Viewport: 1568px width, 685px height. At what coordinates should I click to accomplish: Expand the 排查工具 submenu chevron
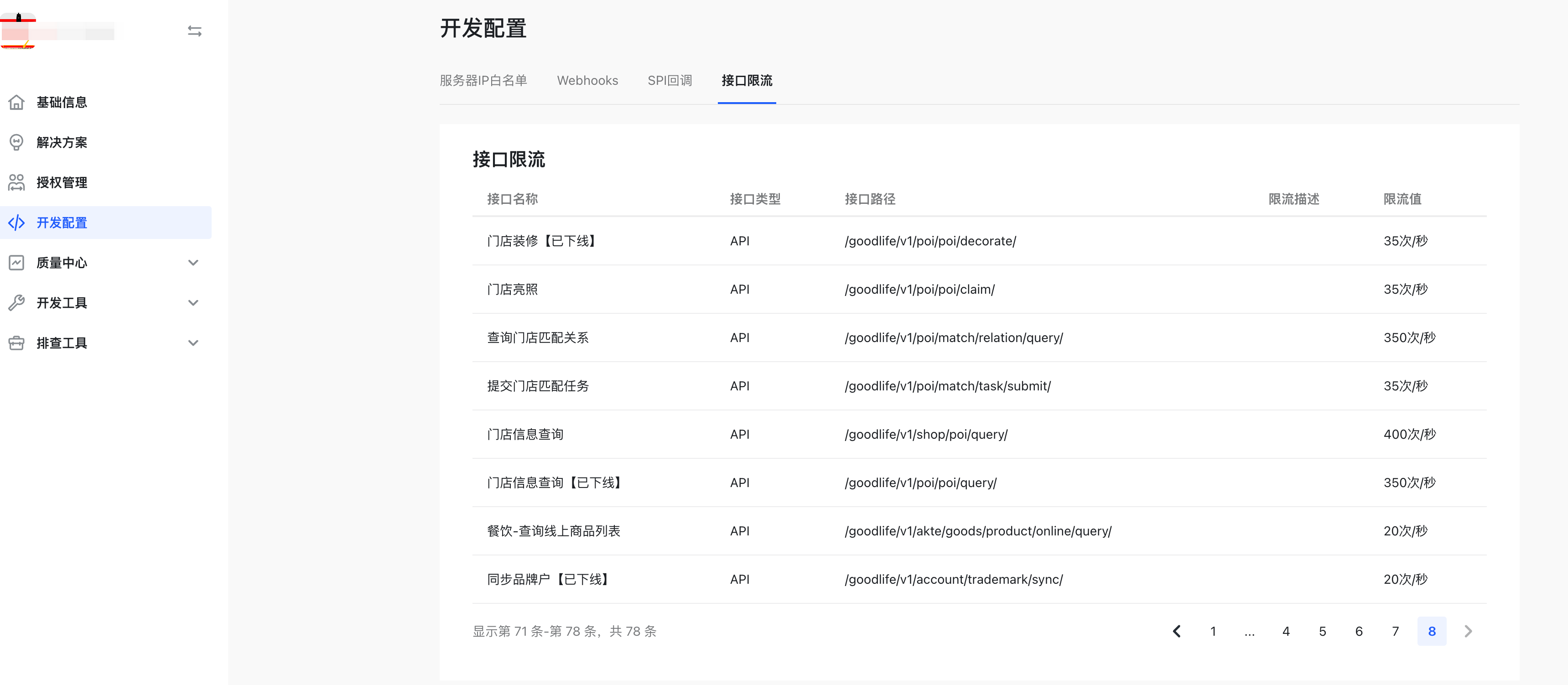[193, 343]
